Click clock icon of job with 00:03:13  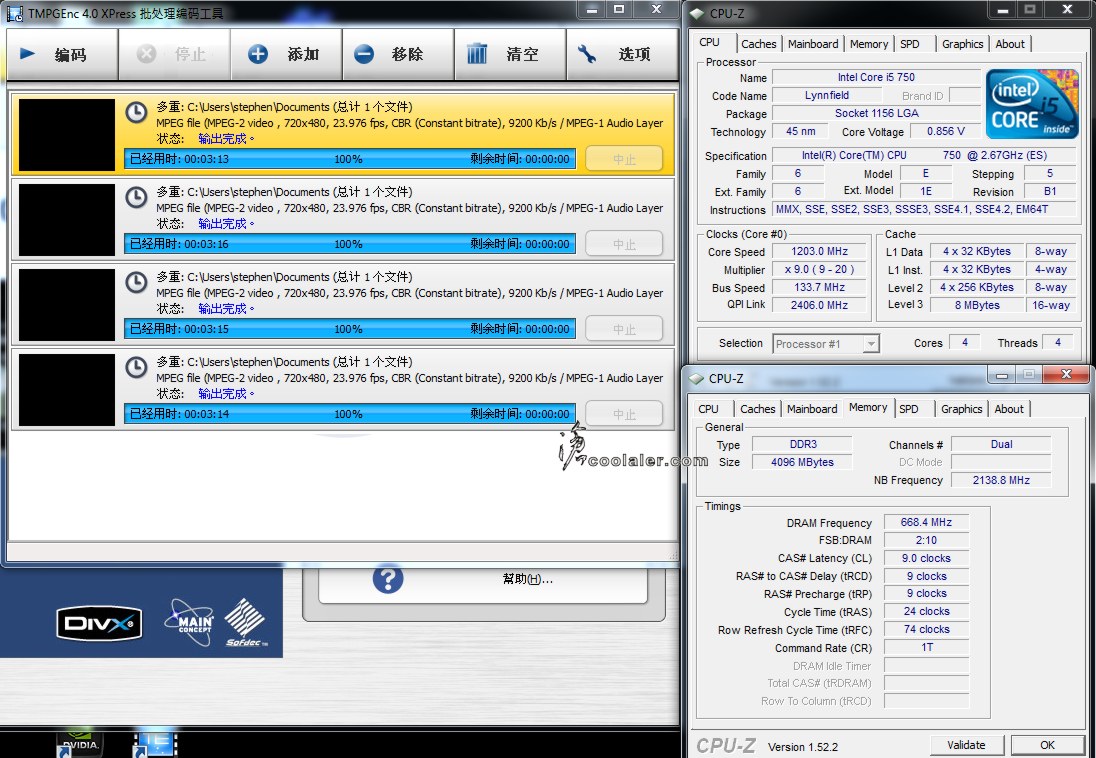tap(136, 112)
